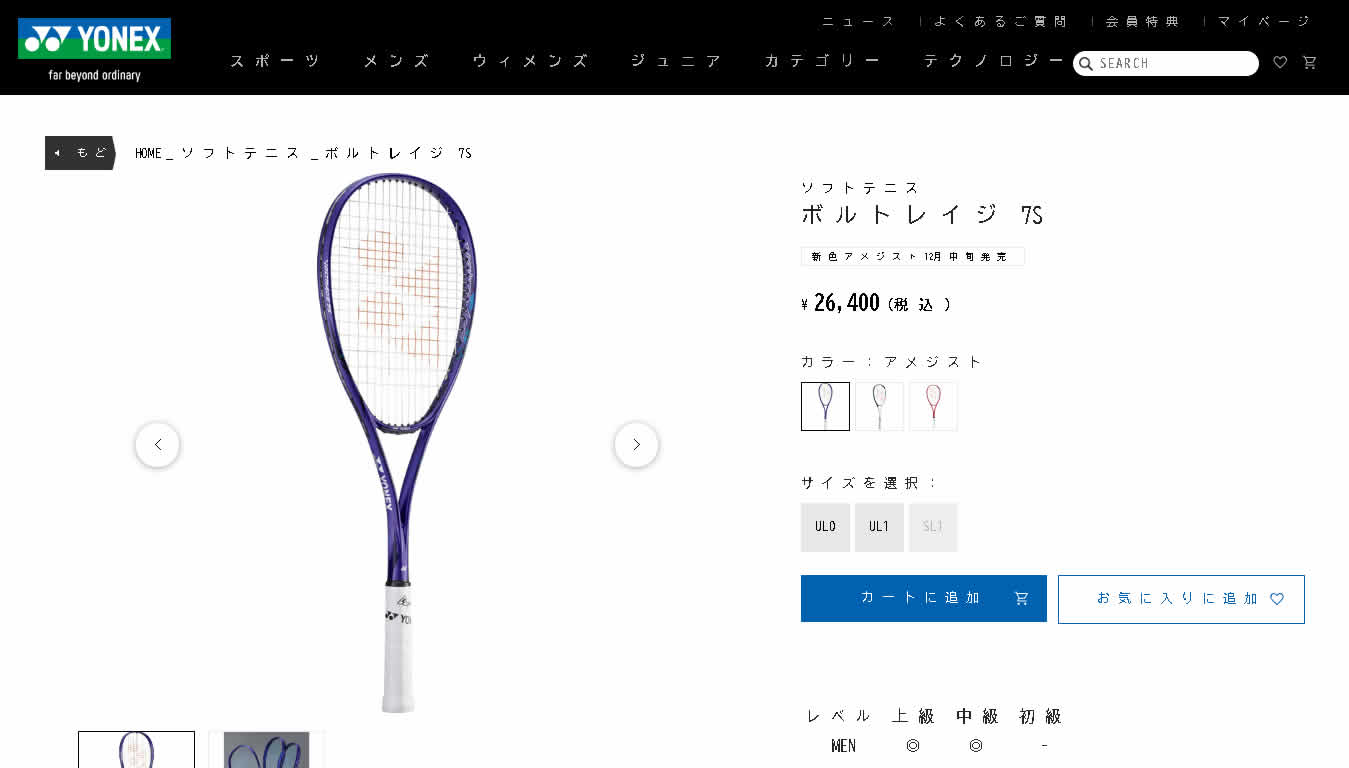The width and height of the screenshot is (1349, 768).
Task: Open the スポーツ menu
Action: pos(275,61)
